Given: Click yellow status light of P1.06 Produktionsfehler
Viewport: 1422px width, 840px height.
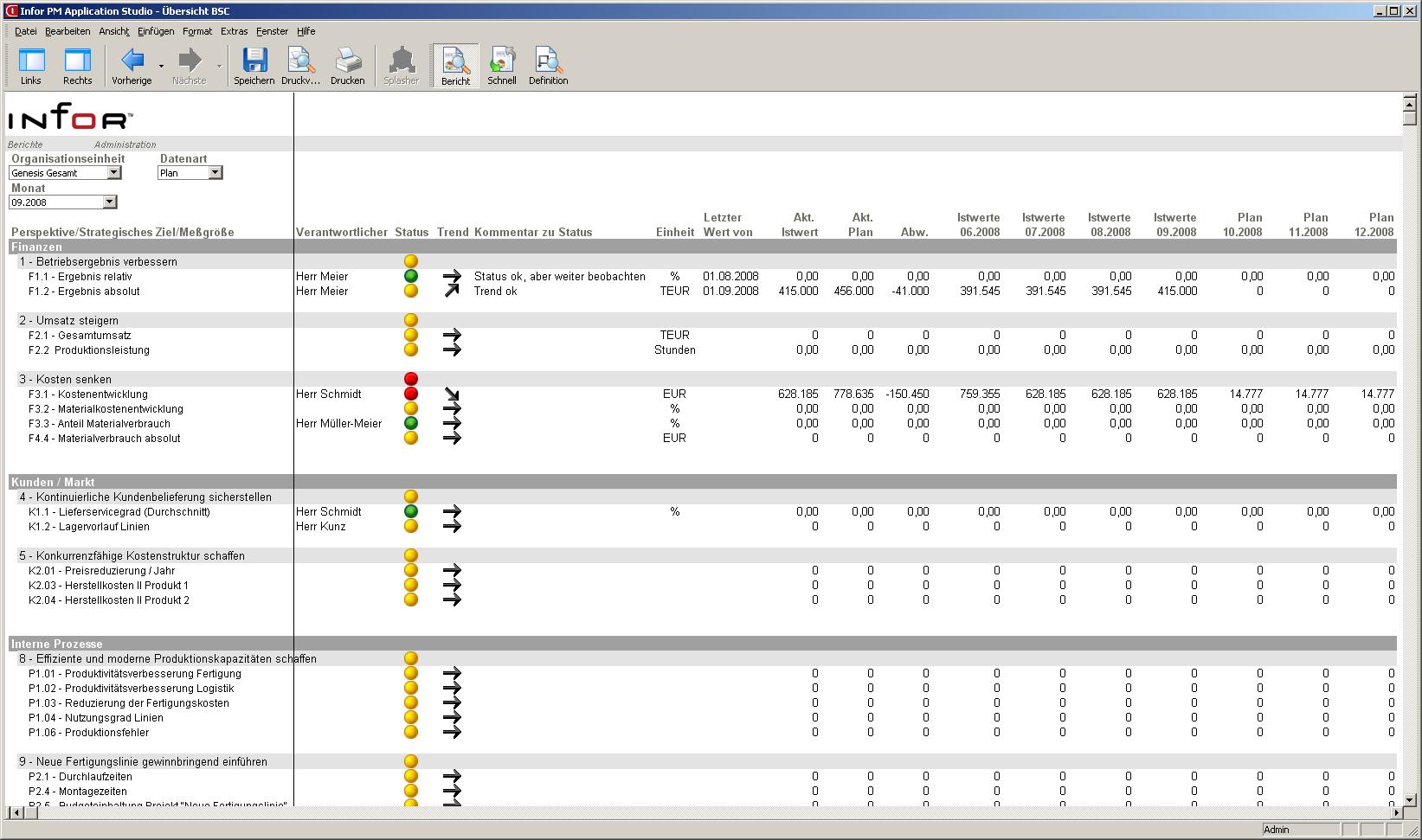Looking at the screenshot, I should click(411, 732).
